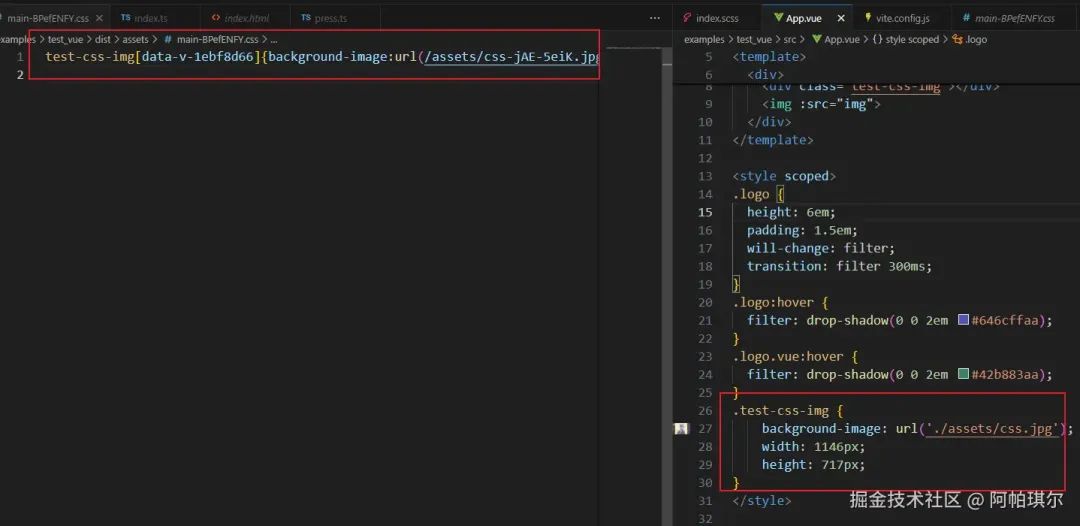Click 'background-image' property in left editor

[x=328, y=56]
